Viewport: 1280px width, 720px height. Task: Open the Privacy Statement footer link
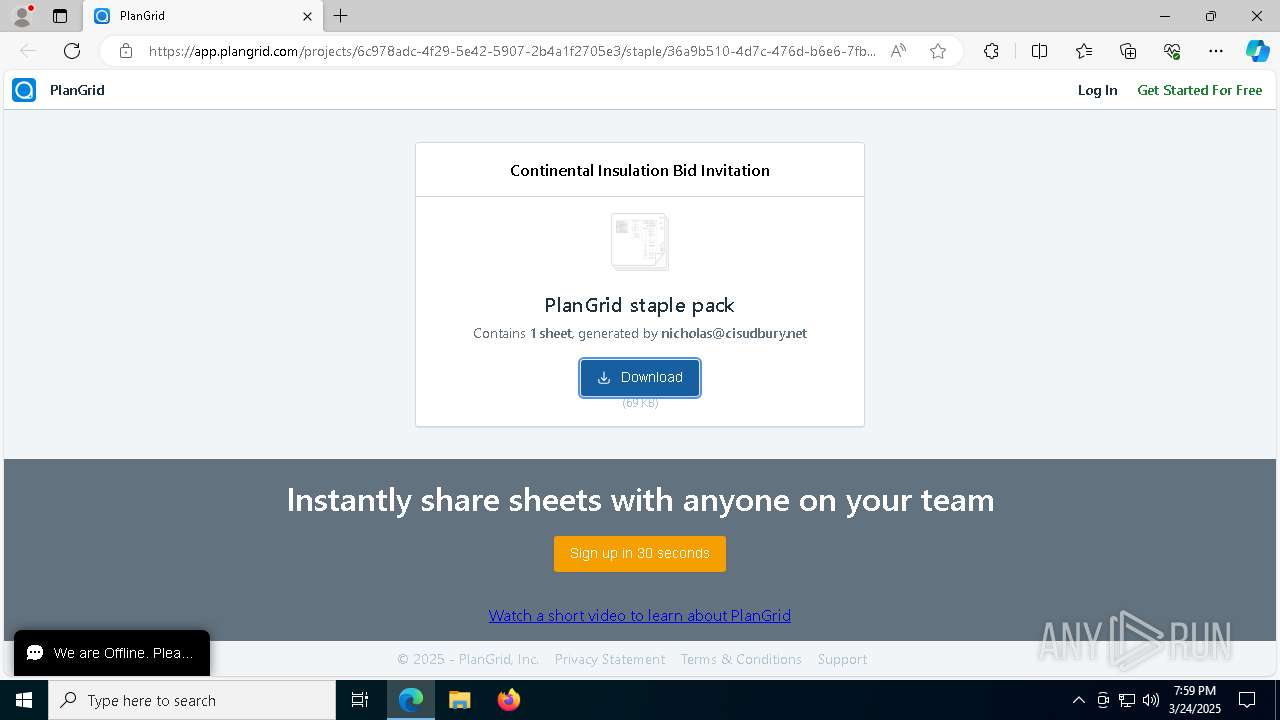(610, 659)
